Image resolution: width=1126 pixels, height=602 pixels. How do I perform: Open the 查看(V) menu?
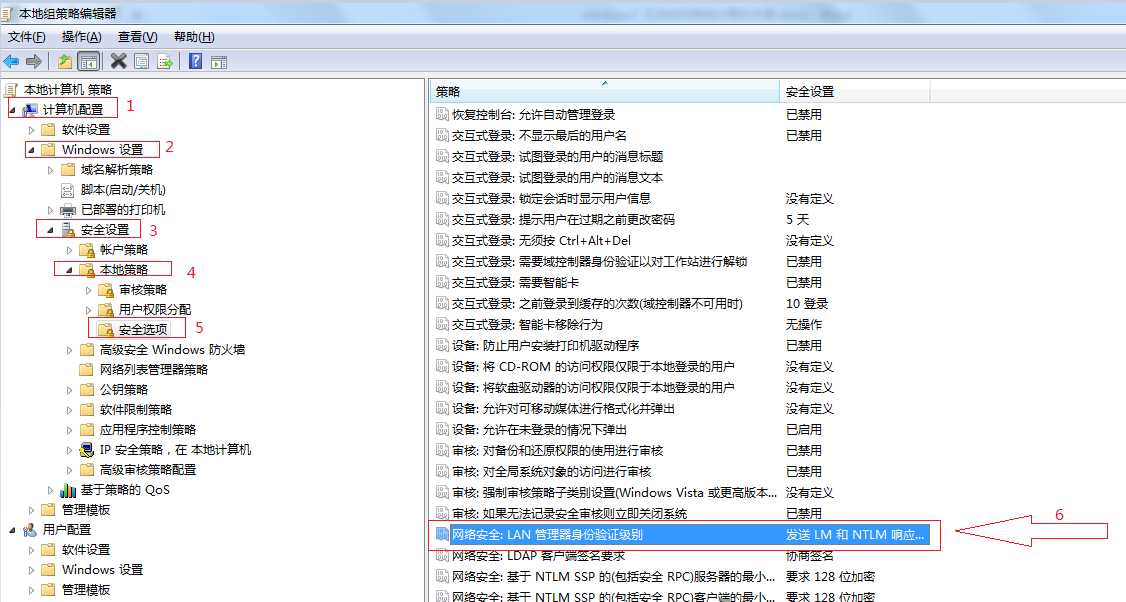tap(137, 37)
